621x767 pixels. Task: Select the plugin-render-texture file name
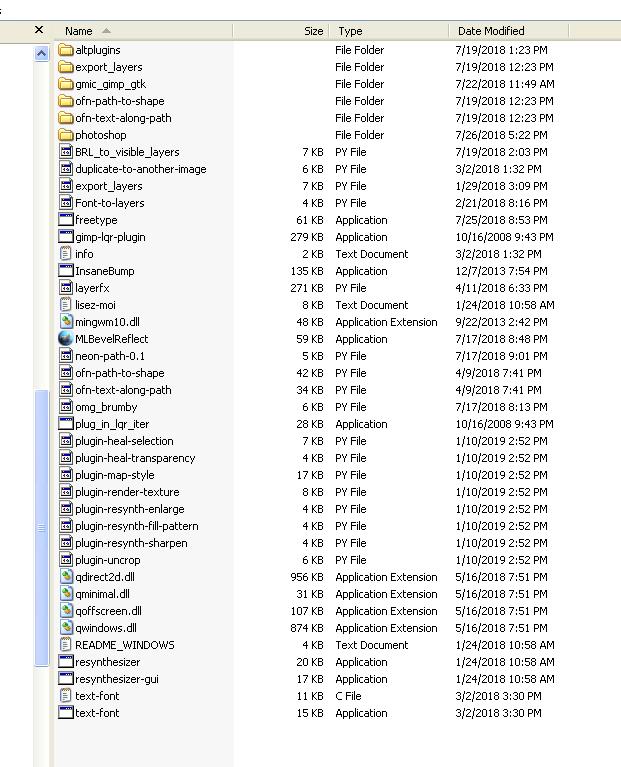click(x=127, y=492)
